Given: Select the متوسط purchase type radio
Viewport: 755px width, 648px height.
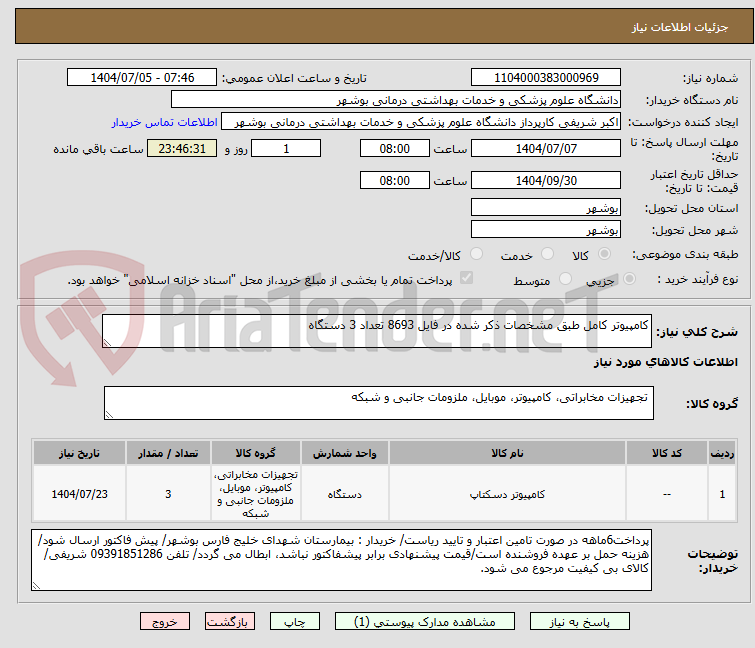Looking at the screenshot, I should pyautogui.click(x=565, y=279).
